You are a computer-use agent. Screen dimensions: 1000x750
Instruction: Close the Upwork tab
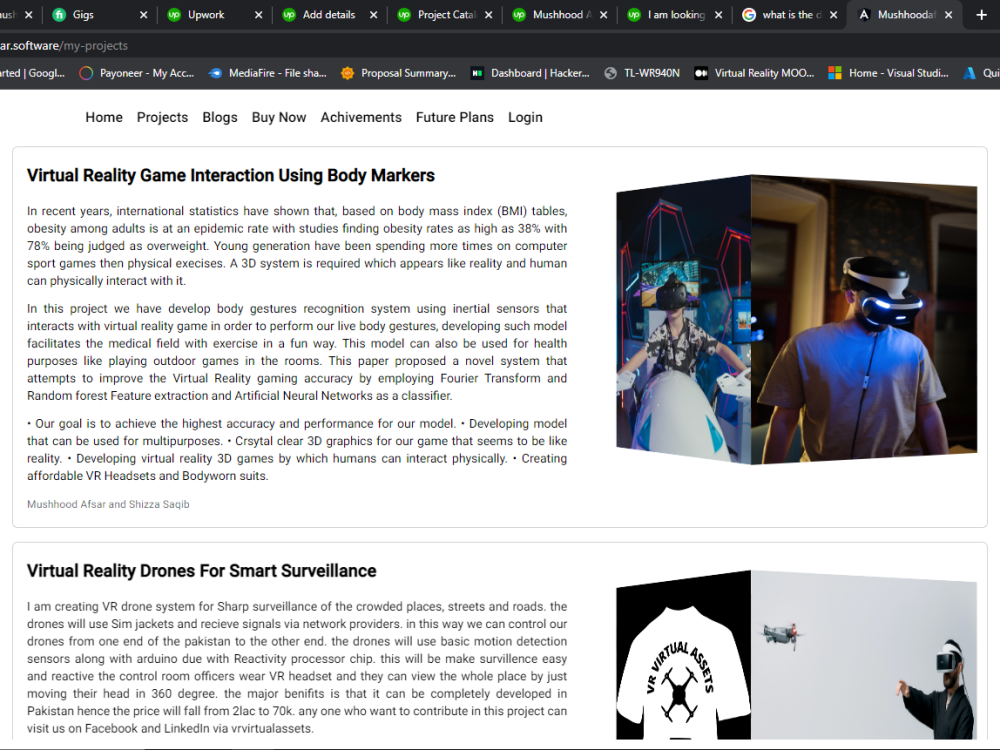point(258,15)
